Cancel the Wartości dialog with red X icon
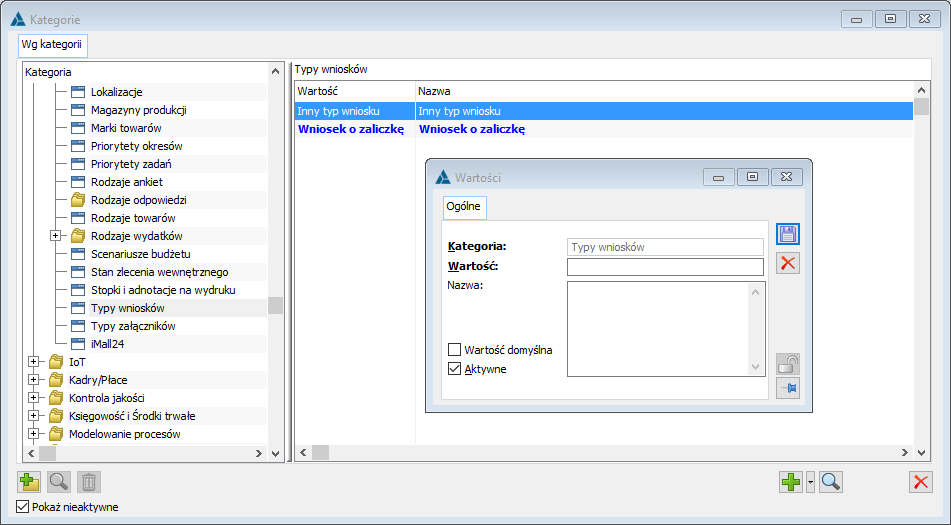 (788, 262)
